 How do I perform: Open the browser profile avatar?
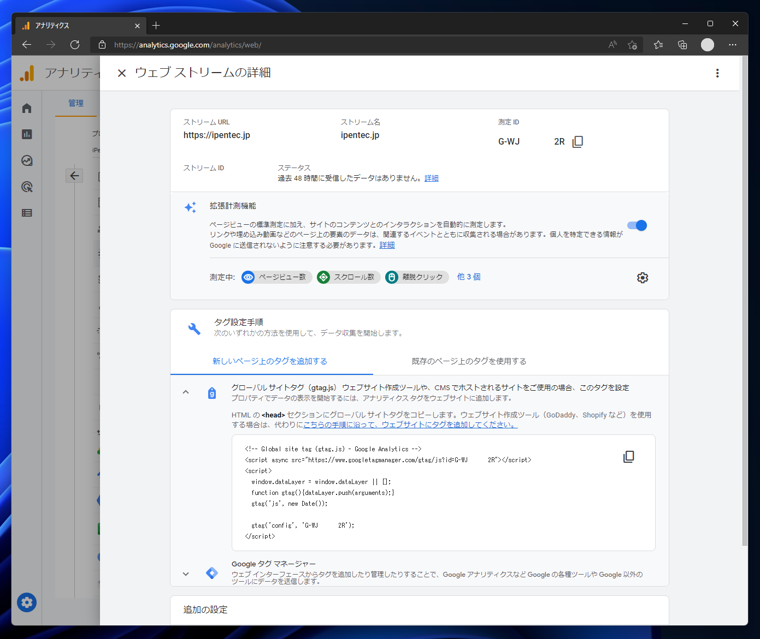[x=707, y=45]
